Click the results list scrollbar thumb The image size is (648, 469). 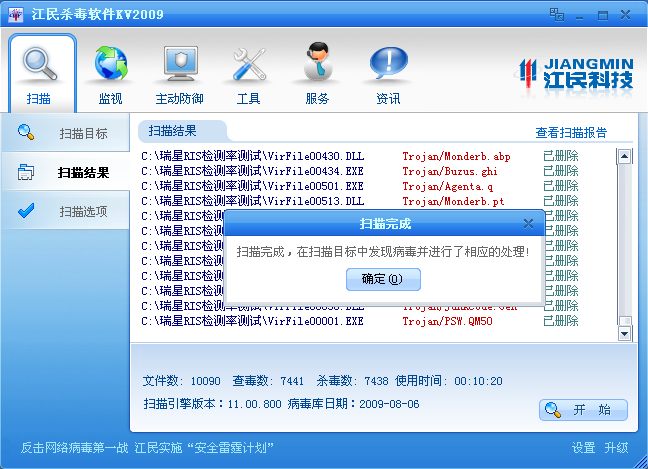click(x=626, y=321)
